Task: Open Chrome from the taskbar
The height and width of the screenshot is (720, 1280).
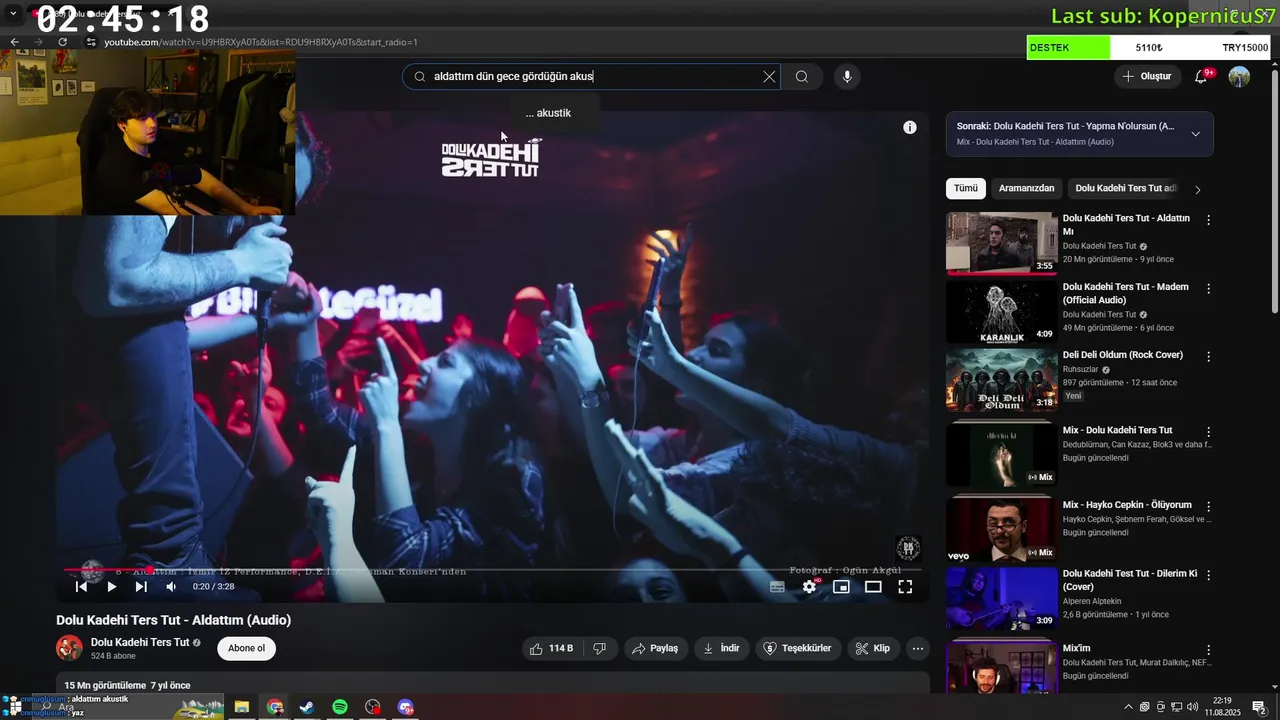Action: (275, 707)
